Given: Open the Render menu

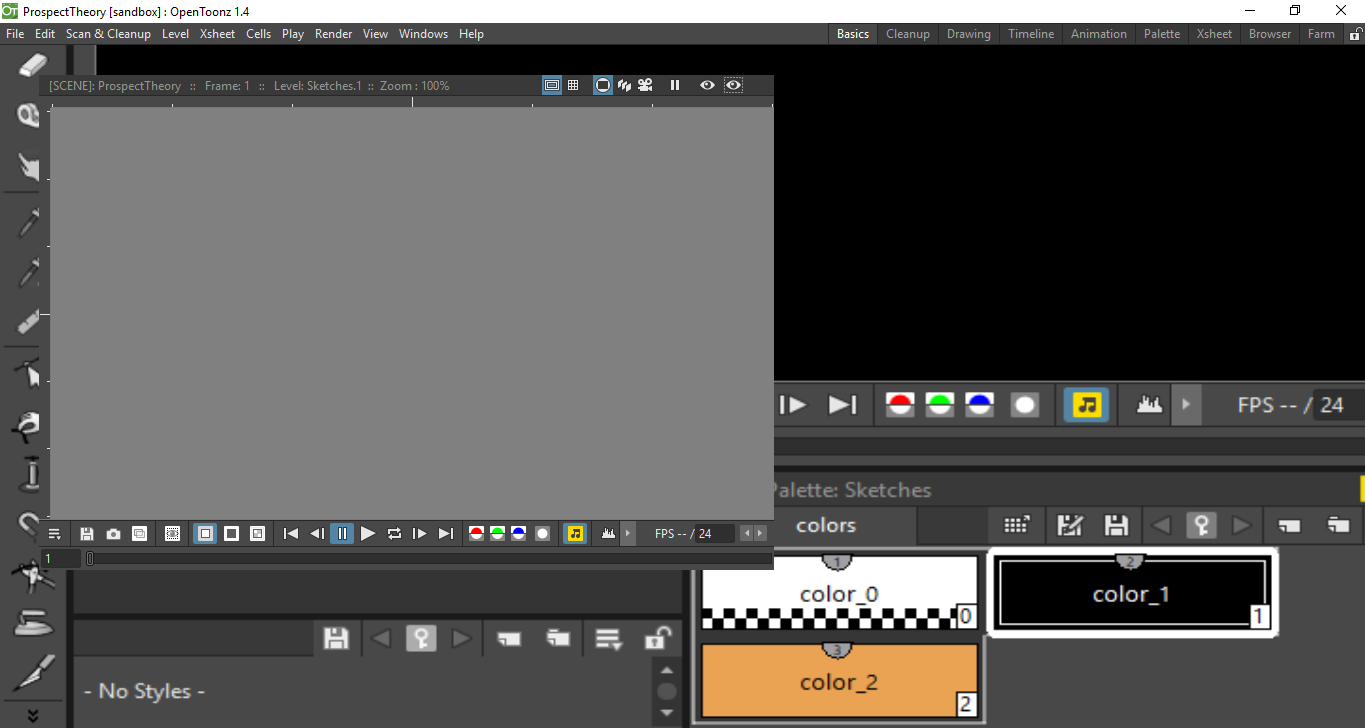Looking at the screenshot, I should (333, 33).
